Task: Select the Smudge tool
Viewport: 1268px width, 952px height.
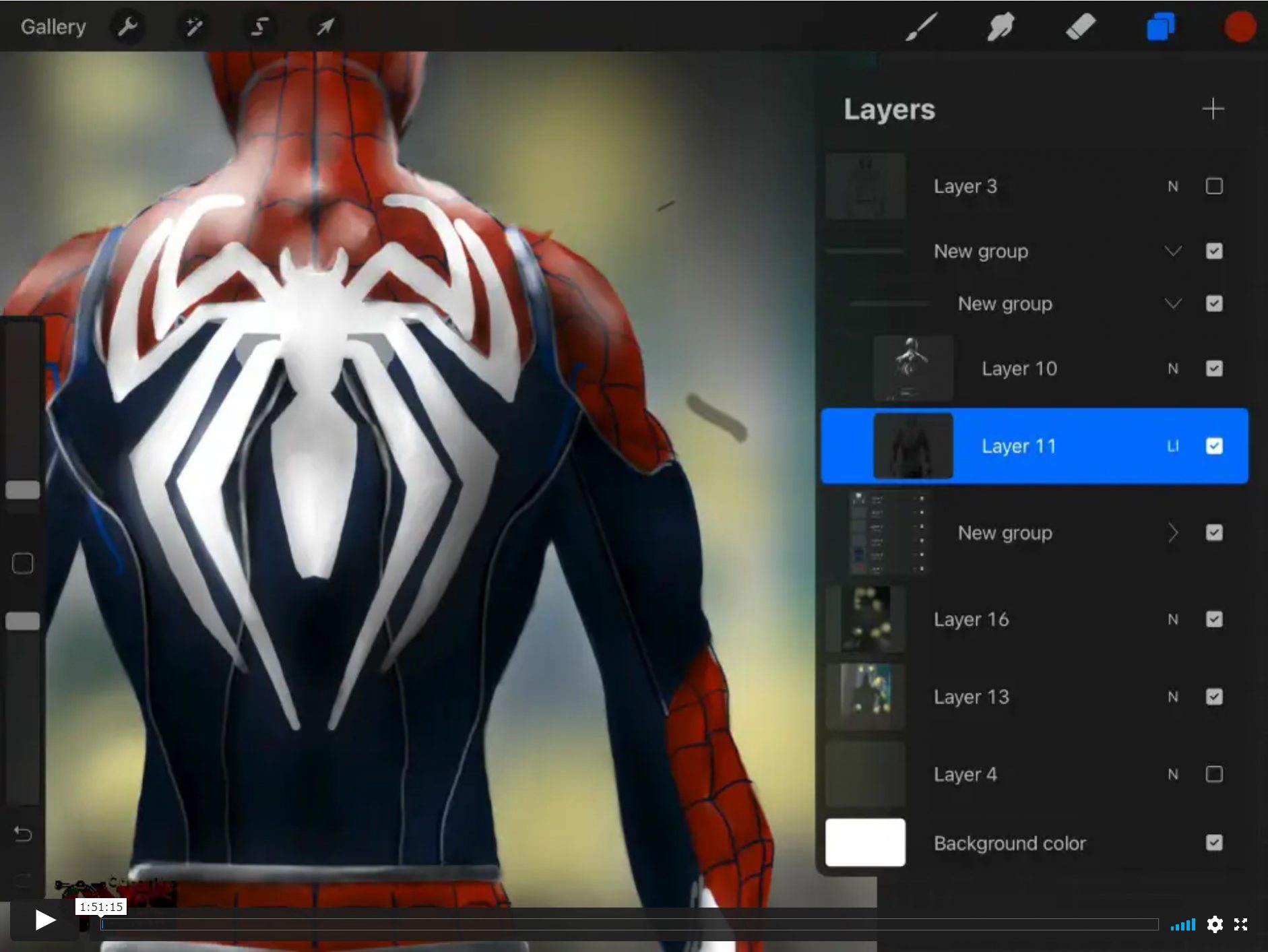Action: (1000, 27)
